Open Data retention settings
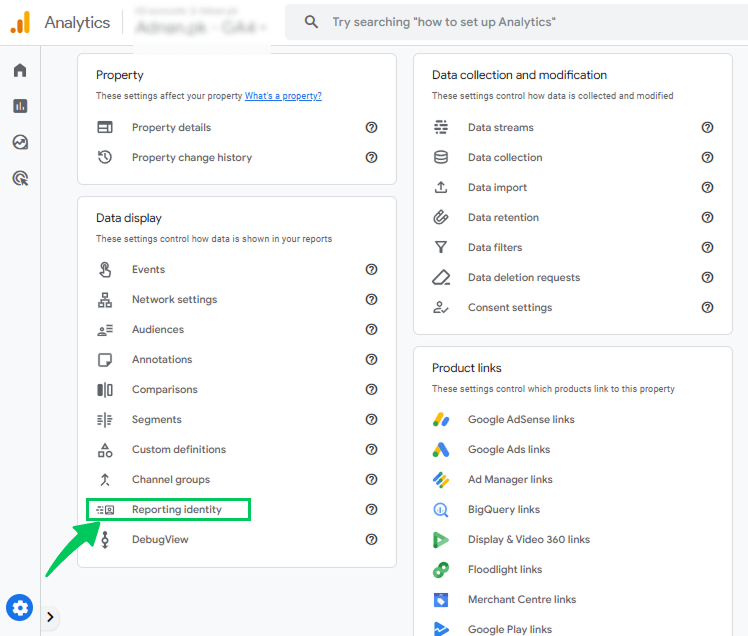This screenshot has width=748, height=636. [503, 217]
